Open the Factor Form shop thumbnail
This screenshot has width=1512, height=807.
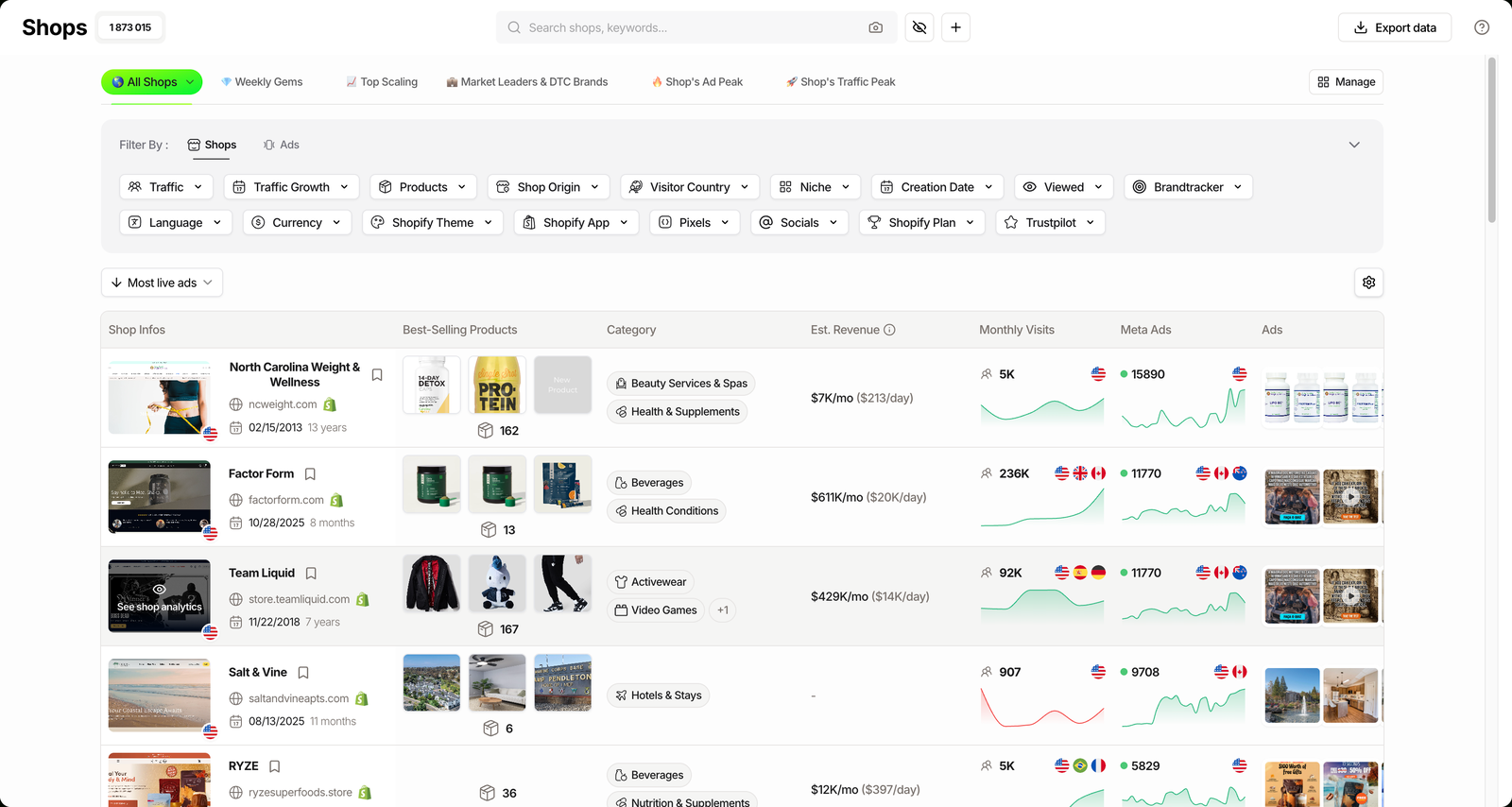coord(160,497)
